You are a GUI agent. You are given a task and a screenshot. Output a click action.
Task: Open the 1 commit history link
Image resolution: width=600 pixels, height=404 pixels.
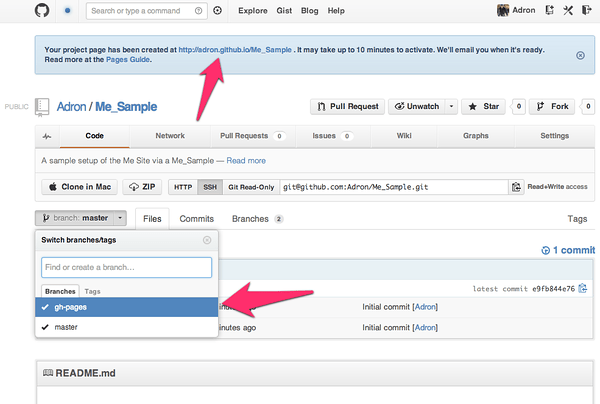tap(568, 250)
